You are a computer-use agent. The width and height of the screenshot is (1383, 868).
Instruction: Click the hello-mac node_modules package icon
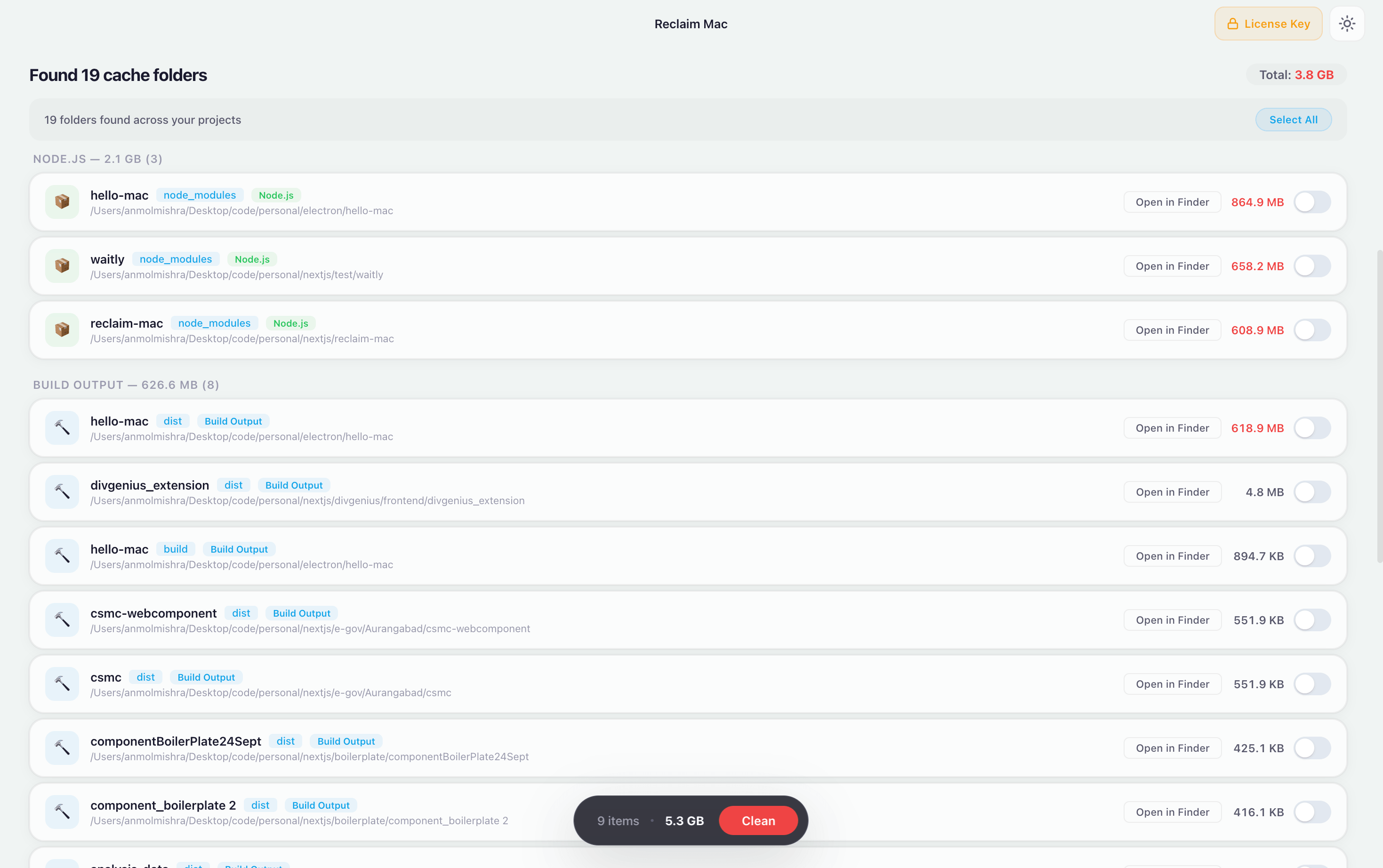pyautogui.click(x=62, y=201)
